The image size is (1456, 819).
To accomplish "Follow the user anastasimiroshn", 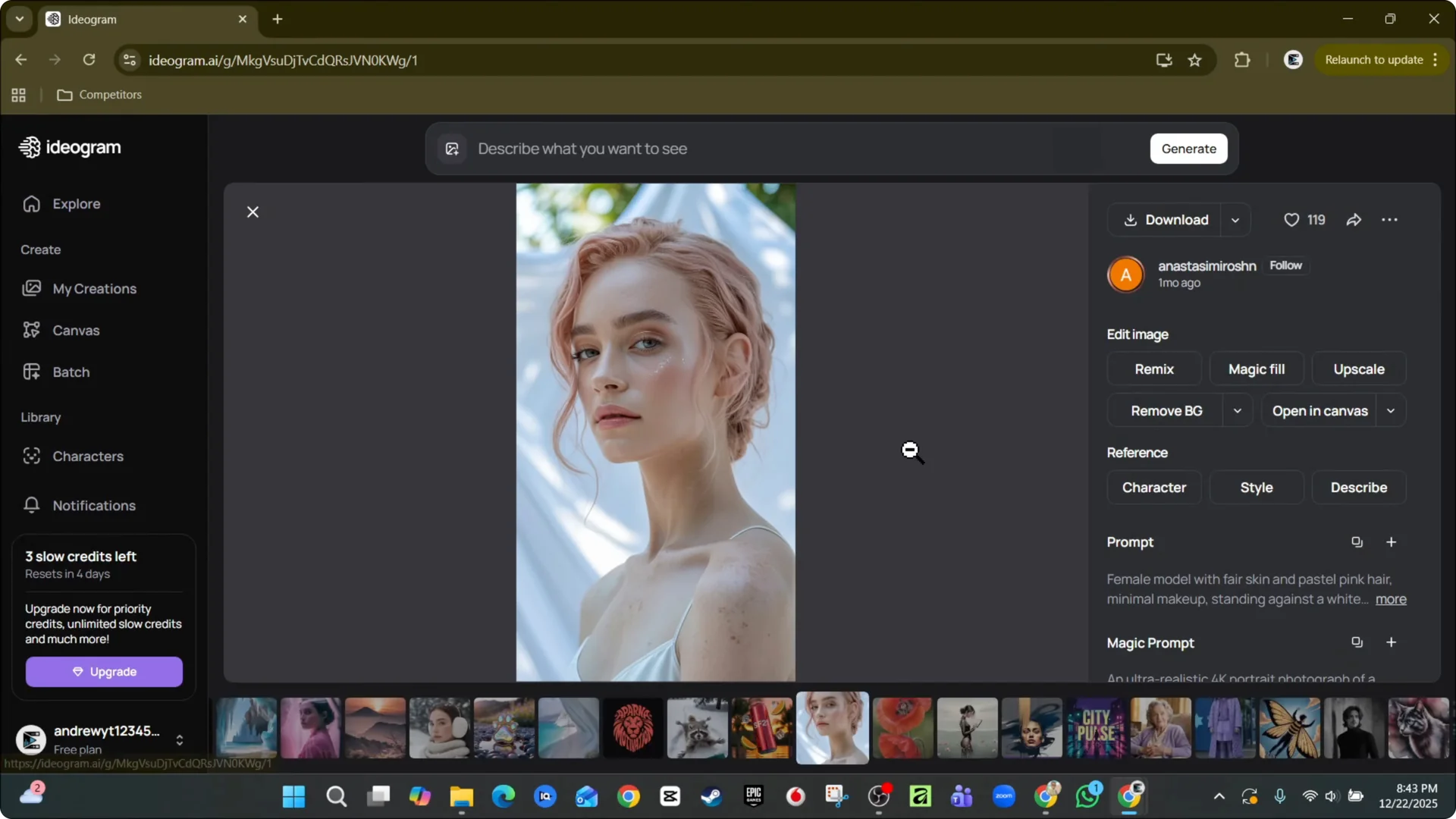I will (x=1287, y=265).
